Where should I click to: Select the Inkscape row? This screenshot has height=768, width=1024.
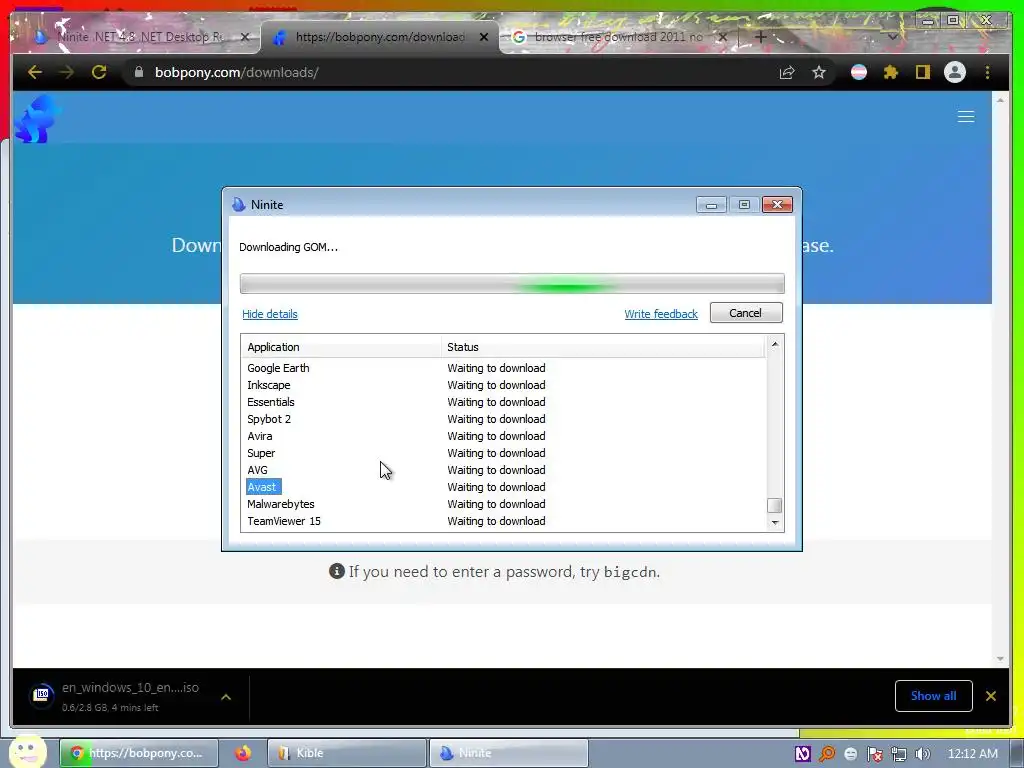click(503, 385)
